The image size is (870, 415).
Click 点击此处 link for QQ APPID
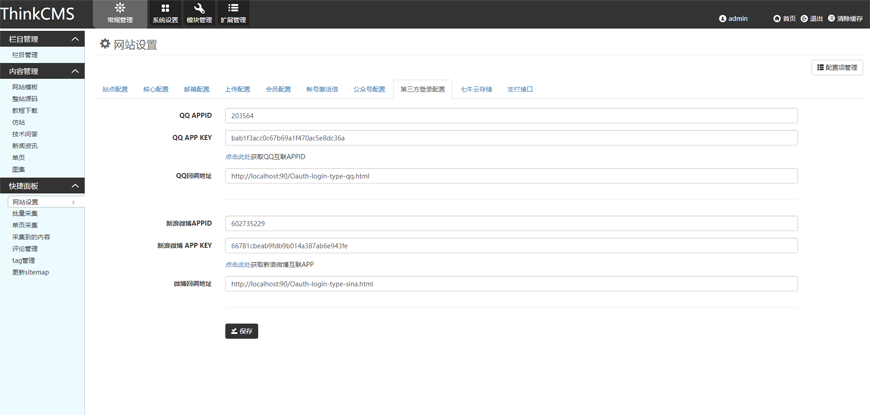coord(237,157)
